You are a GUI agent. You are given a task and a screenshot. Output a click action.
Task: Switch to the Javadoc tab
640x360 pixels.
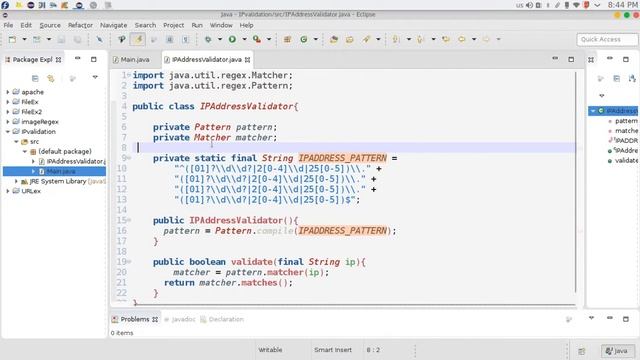pos(179,319)
